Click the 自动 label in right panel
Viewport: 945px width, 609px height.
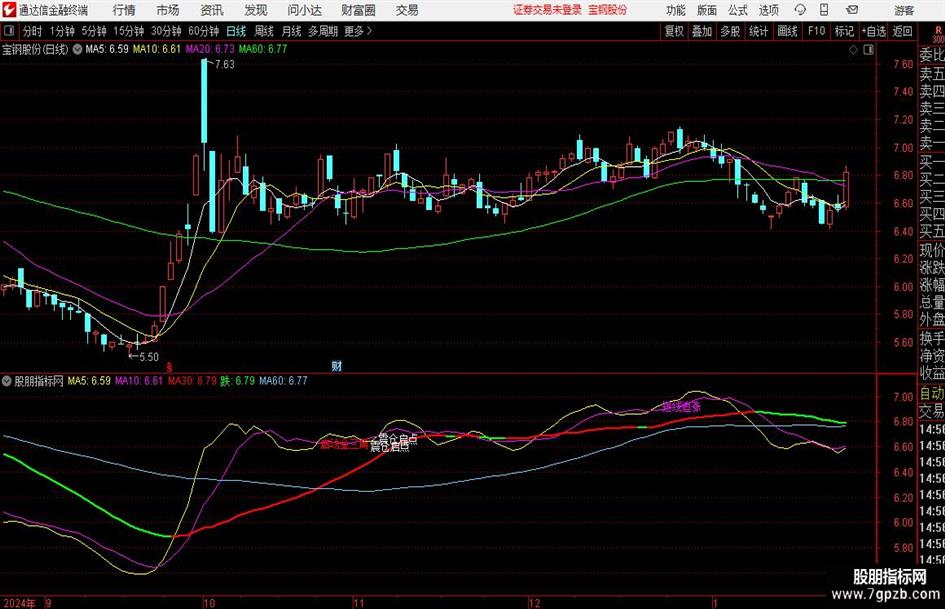click(932, 394)
